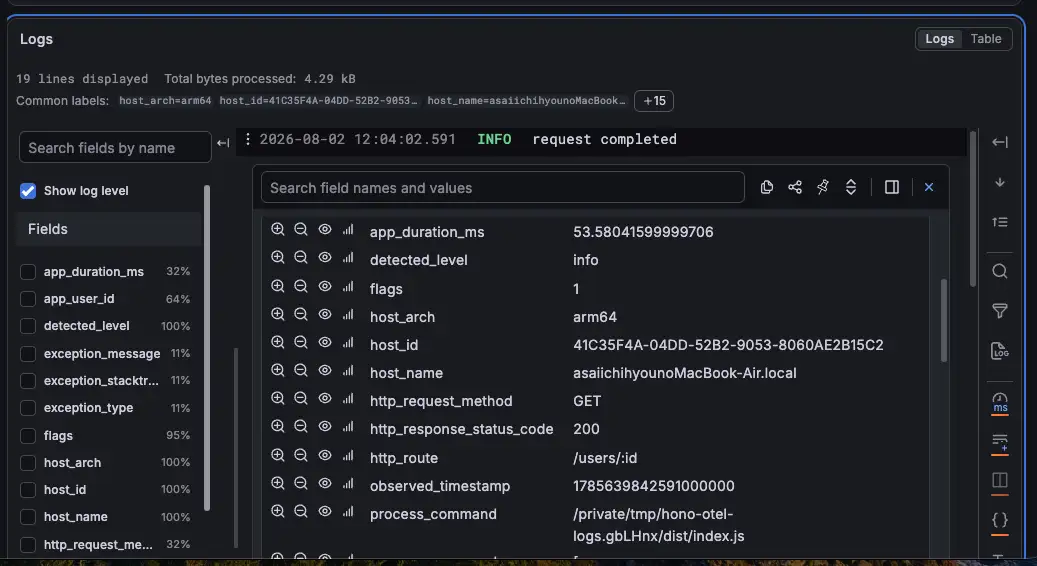Open stats icon for flags row
This screenshot has width=1037, height=566.
point(348,286)
